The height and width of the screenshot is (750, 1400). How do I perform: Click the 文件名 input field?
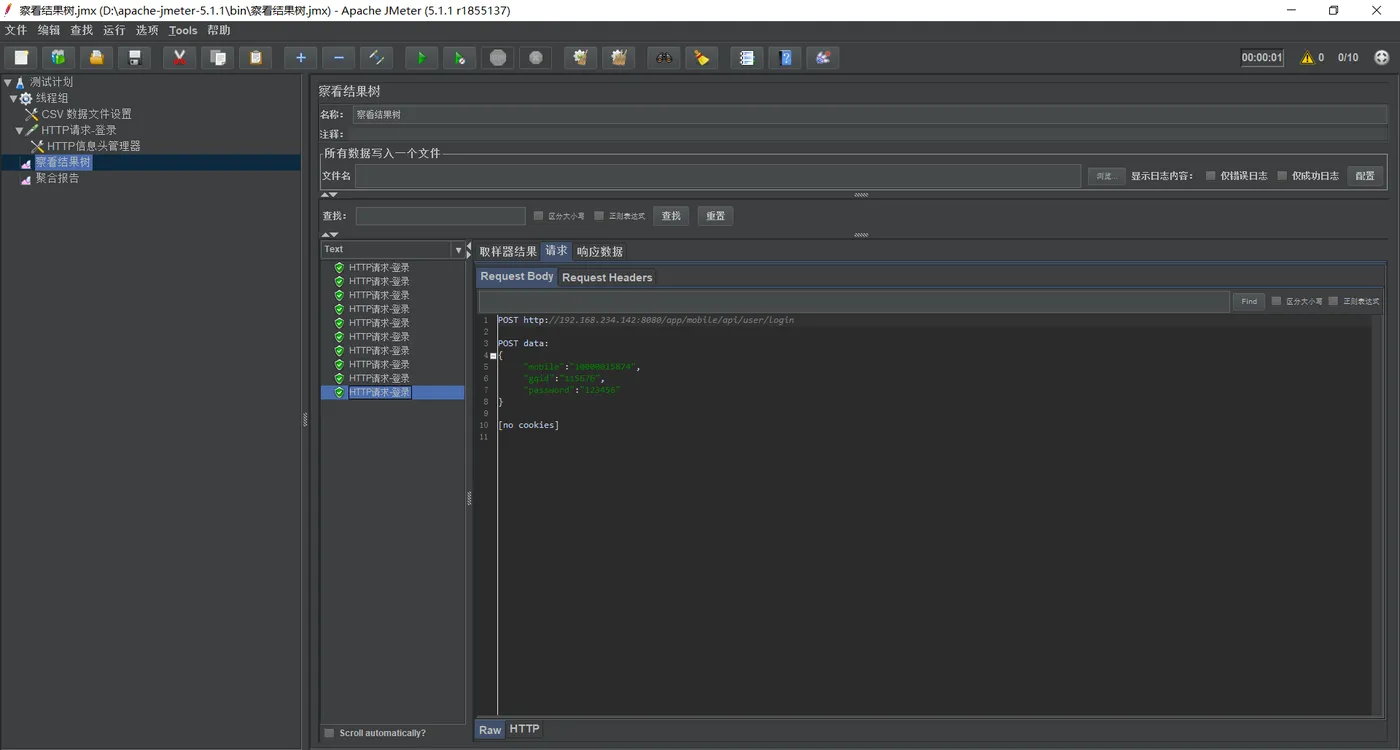tap(718, 176)
